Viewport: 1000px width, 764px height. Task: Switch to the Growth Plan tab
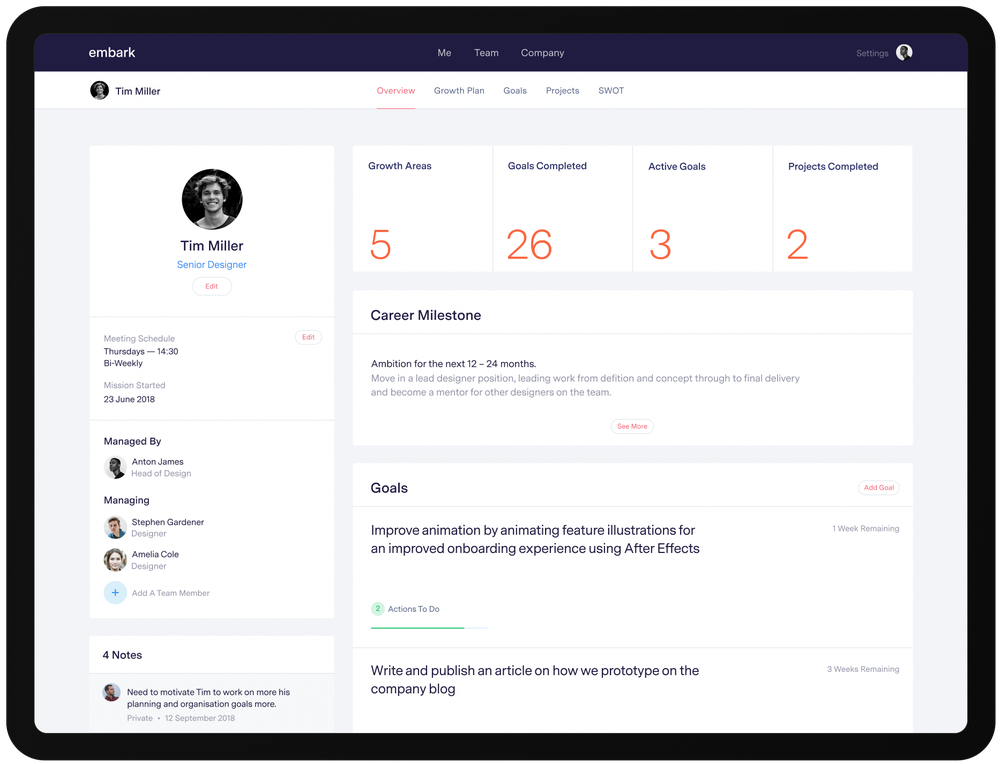pos(459,91)
